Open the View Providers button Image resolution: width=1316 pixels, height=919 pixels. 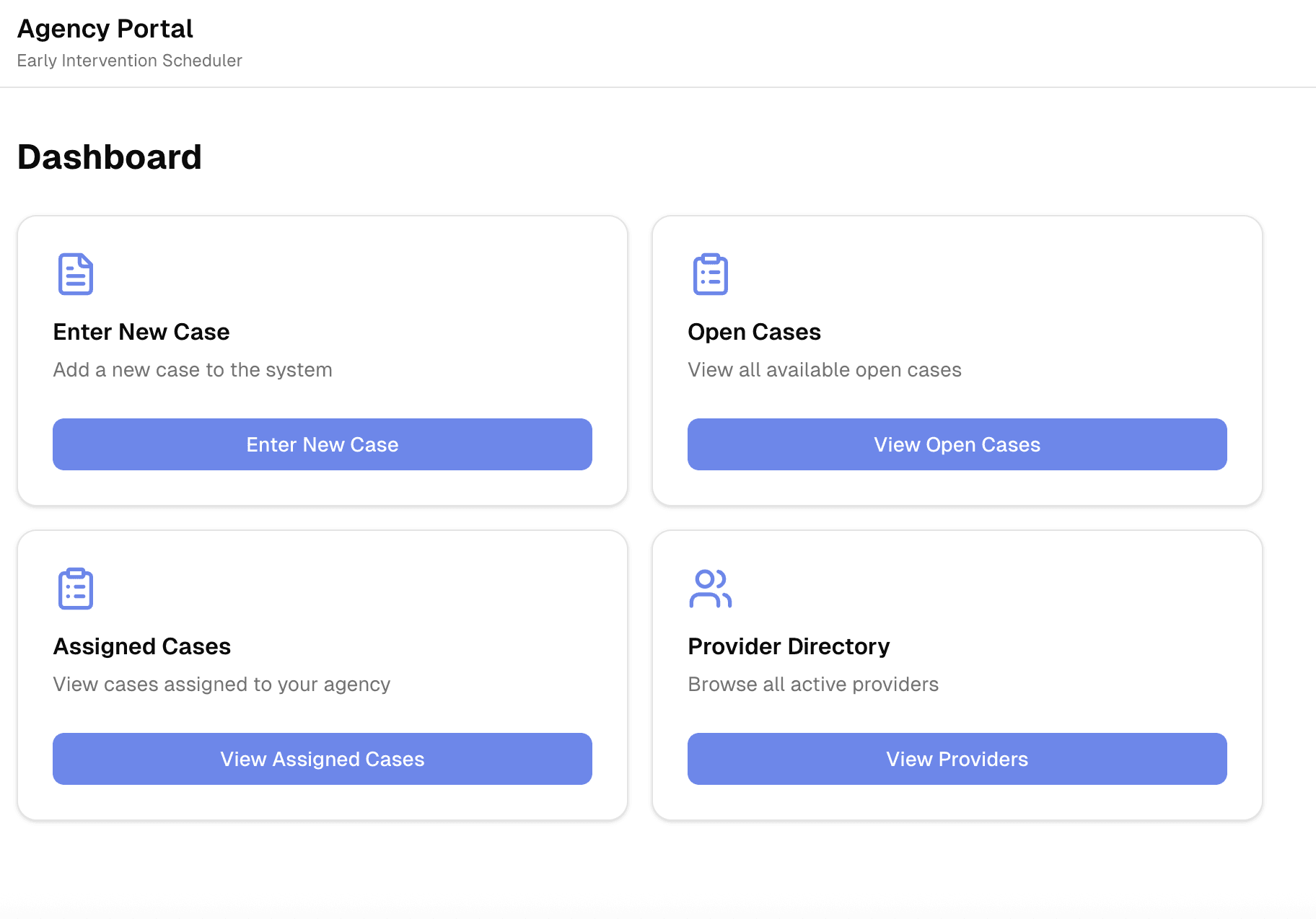pos(957,759)
